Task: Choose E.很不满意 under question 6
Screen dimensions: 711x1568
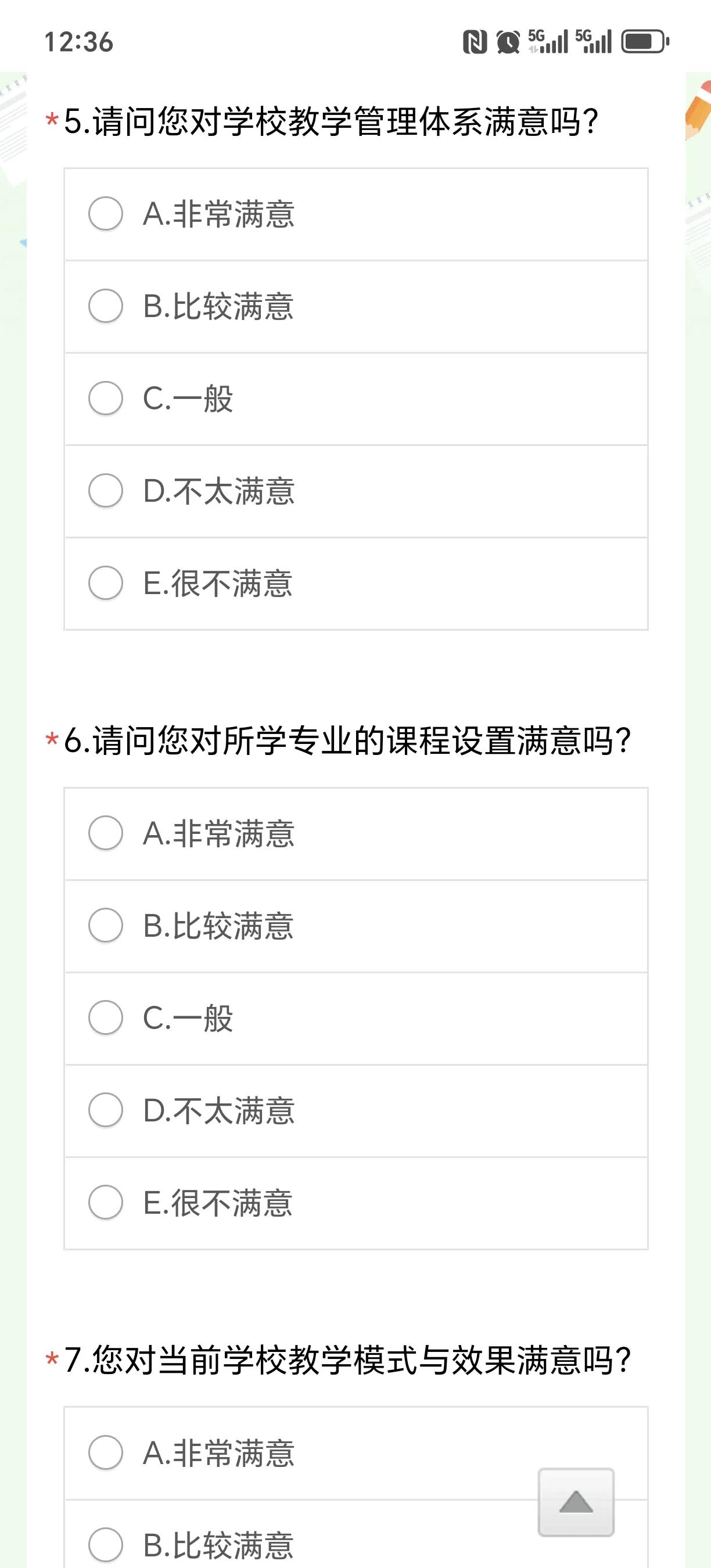Action: (x=356, y=1203)
